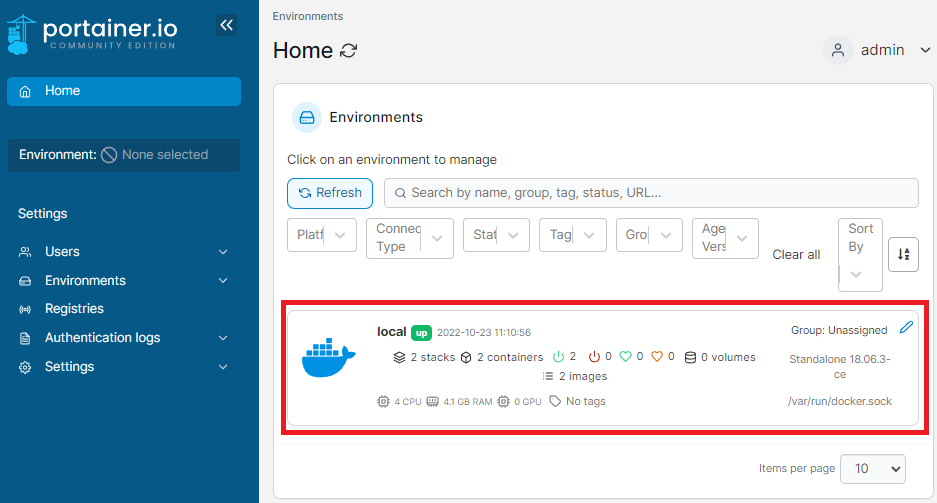Click the stacks layers icon
Screen dimensions: 937x503
[399, 357]
